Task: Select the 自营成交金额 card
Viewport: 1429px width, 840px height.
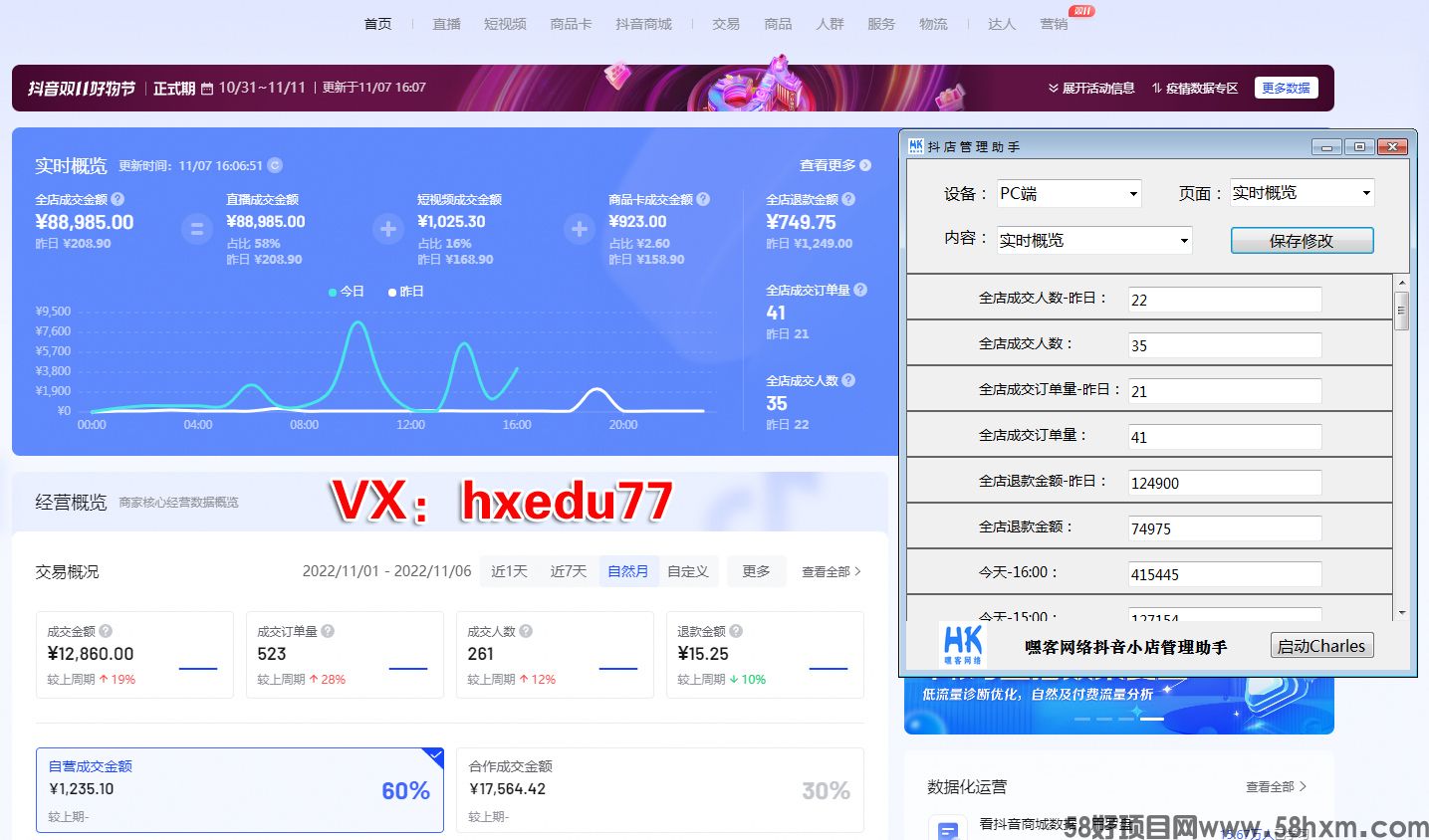Action: [x=240, y=790]
